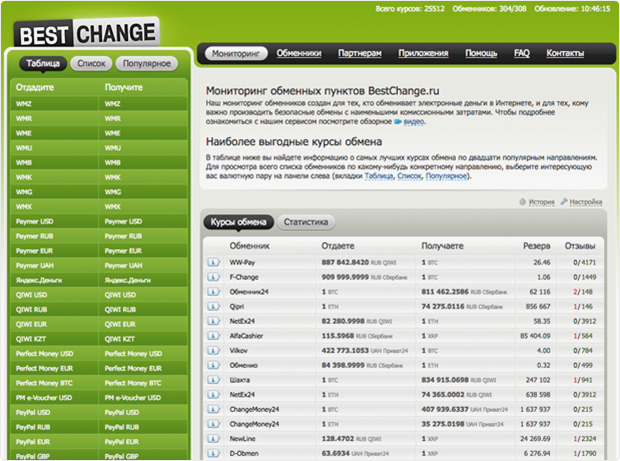Viewport: 620px width, 461px height.
Task: Open the AlfaCashier exchanger name
Action: click(x=246, y=336)
